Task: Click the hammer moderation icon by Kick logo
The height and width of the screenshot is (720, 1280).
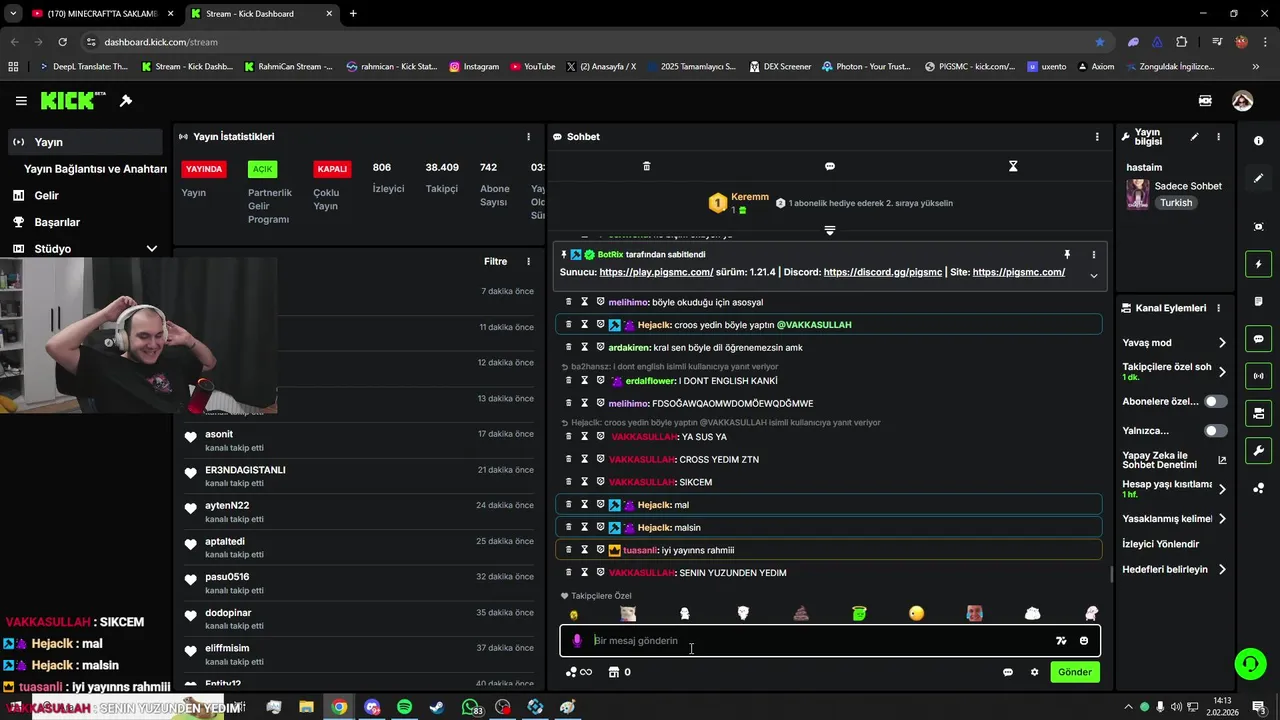Action: pyautogui.click(x=126, y=101)
